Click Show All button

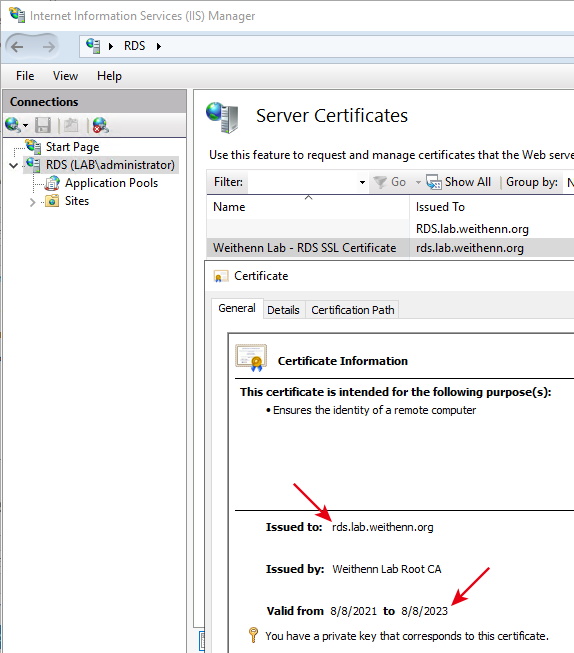[459, 182]
